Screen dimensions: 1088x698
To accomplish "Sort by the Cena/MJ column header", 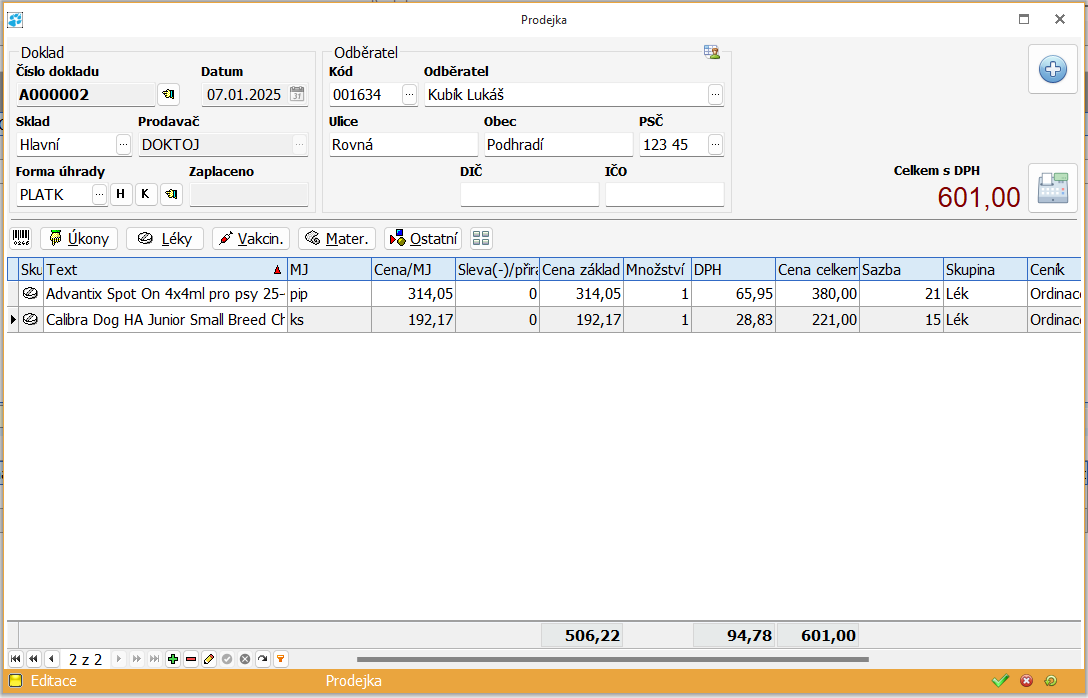I will pyautogui.click(x=414, y=270).
